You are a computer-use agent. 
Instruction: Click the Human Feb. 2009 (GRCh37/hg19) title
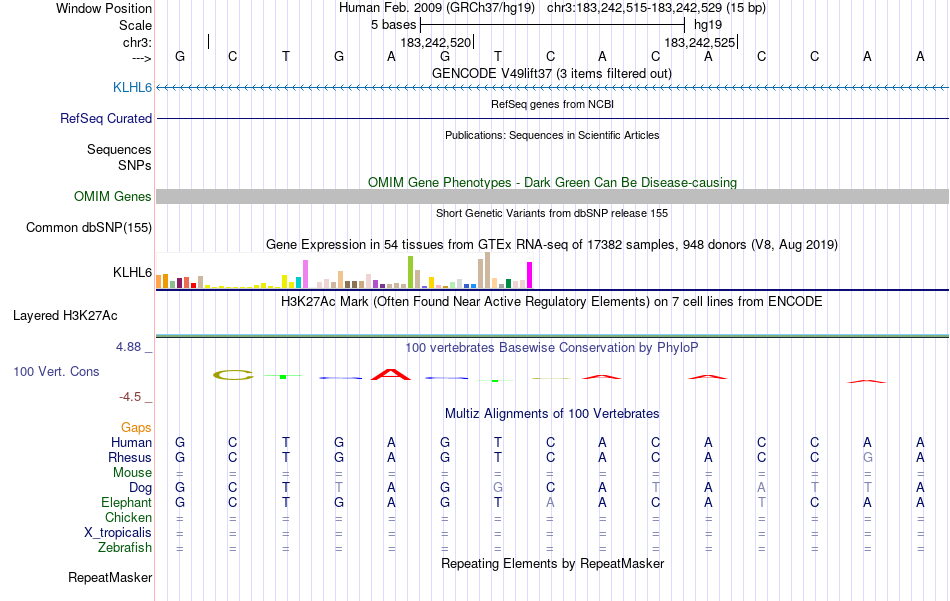(x=437, y=8)
